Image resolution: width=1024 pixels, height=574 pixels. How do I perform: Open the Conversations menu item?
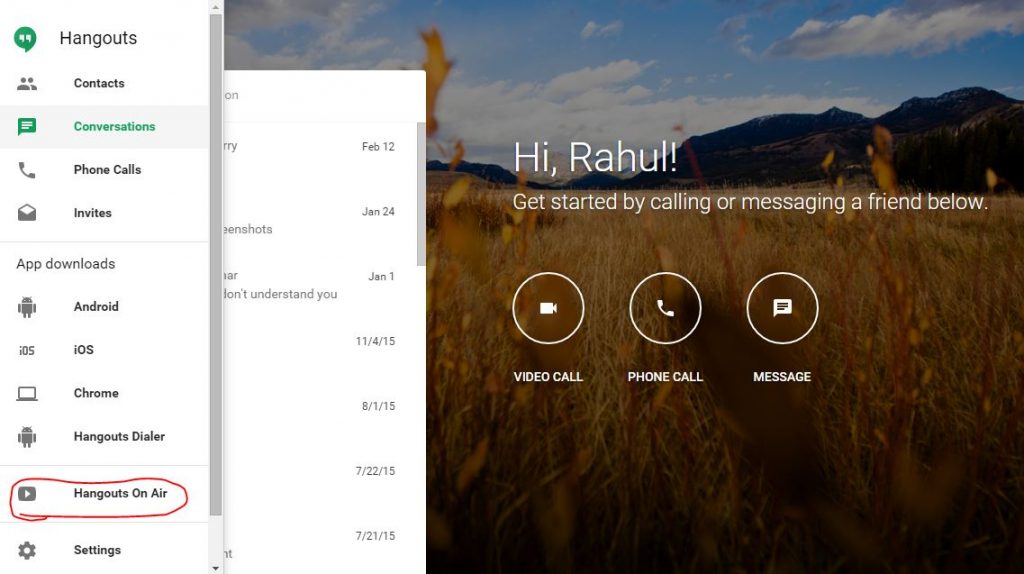pyautogui.click(x=104, y=127)
